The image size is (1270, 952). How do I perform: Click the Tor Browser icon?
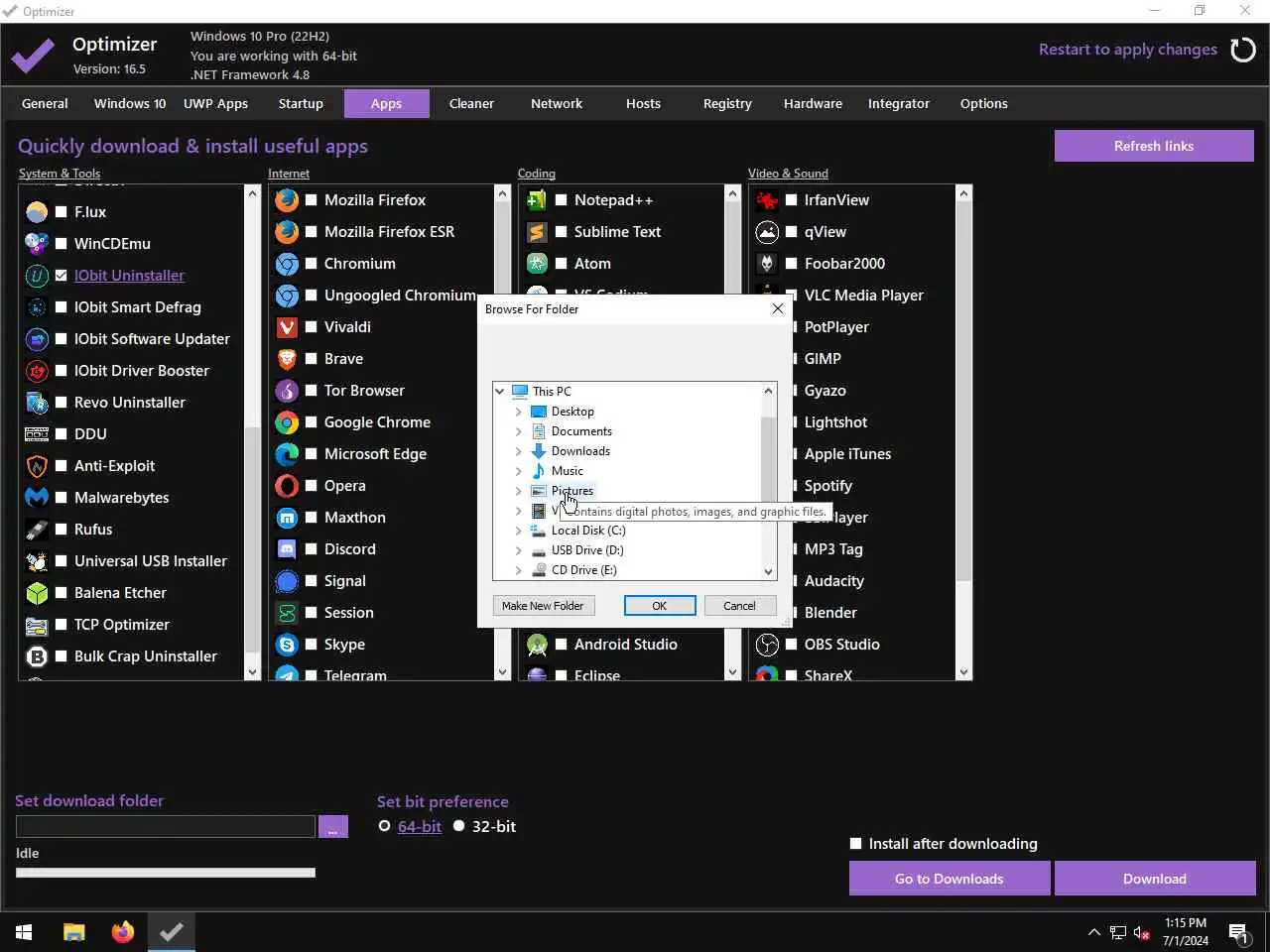pos(287,391)
